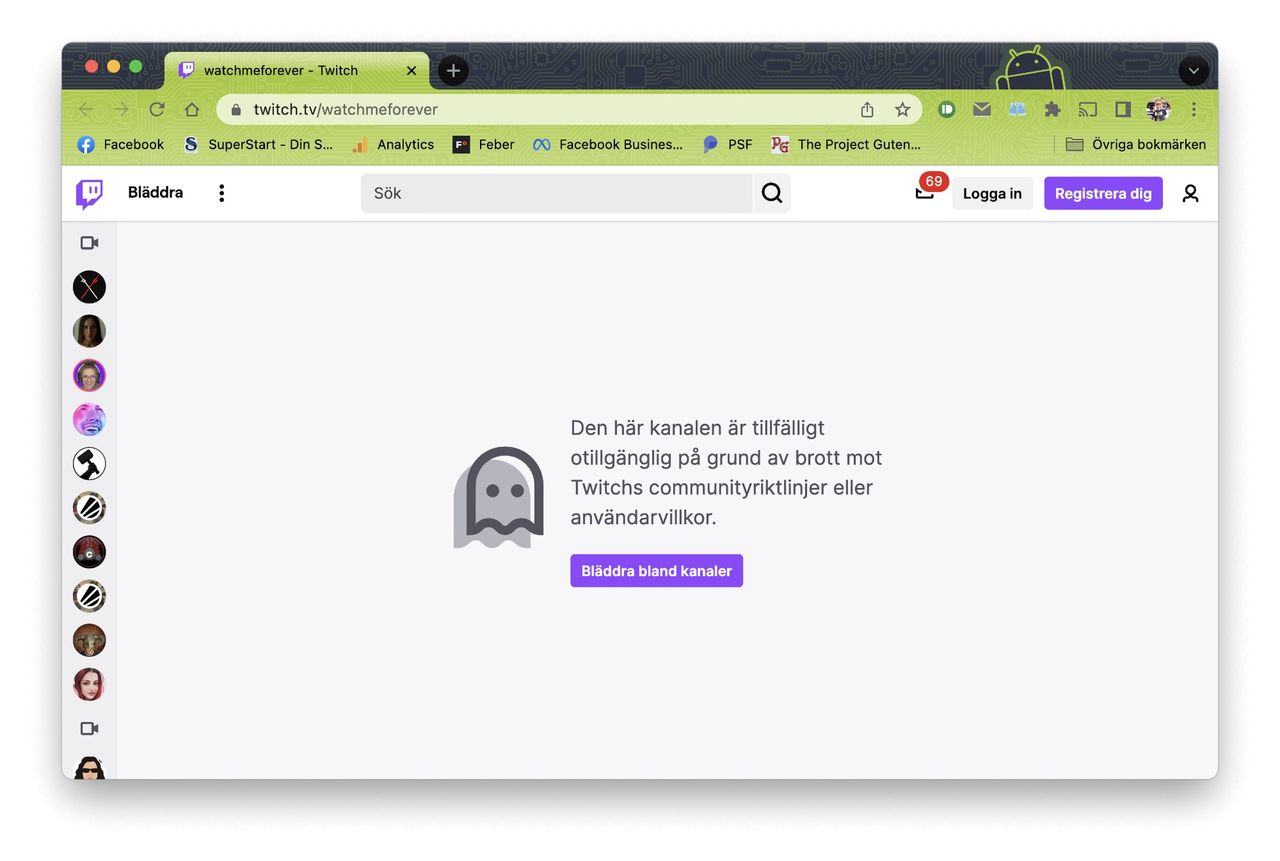The height and width of the screenshot is (861, 1280).
Task: Click the Logga in button
Action: click(x=992, y=193)
